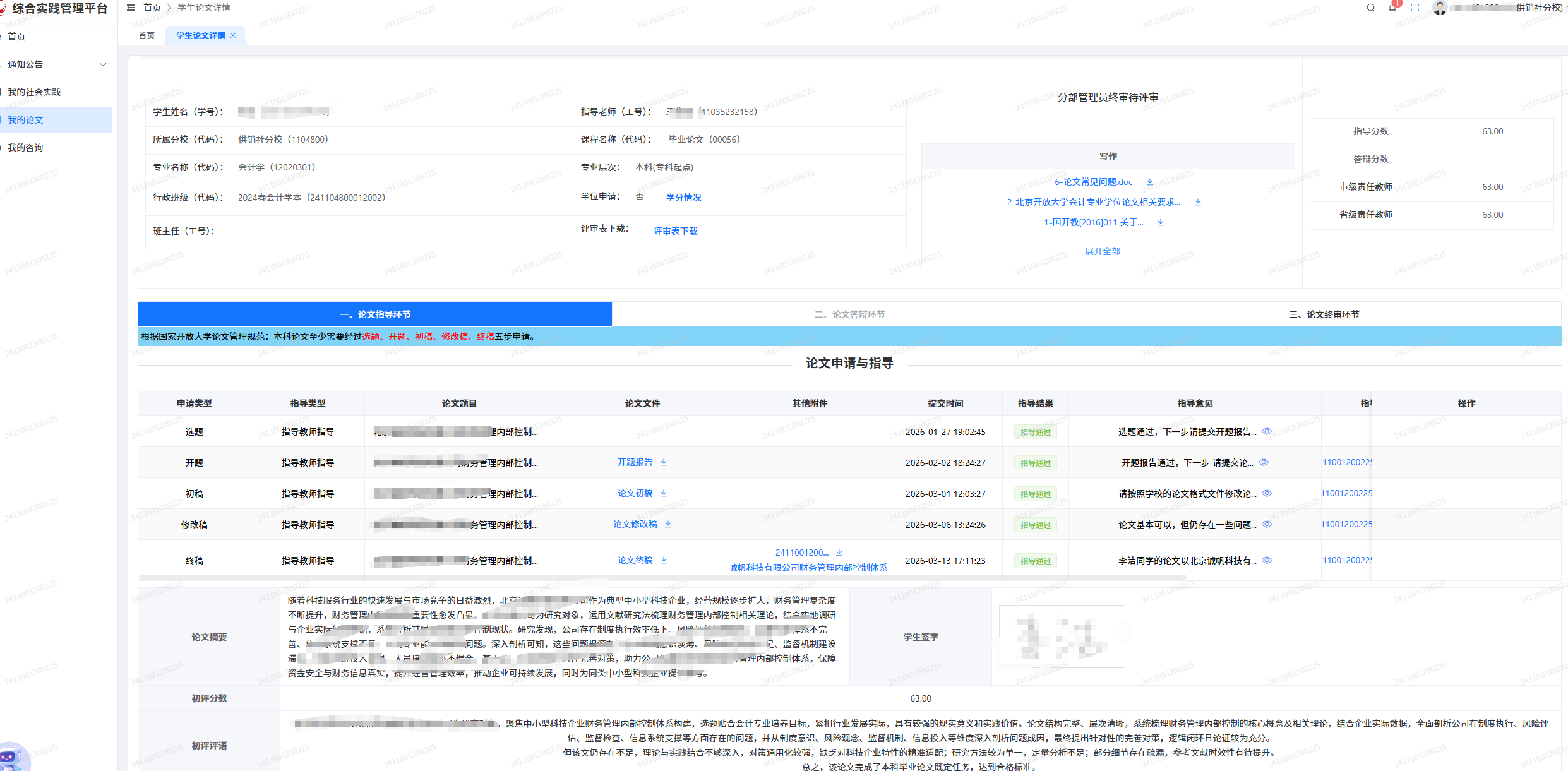This screenshot has width=1568, height=771.
Task: View full comment for 开题 row eye icon
Action: click(x=1264, y=462)
